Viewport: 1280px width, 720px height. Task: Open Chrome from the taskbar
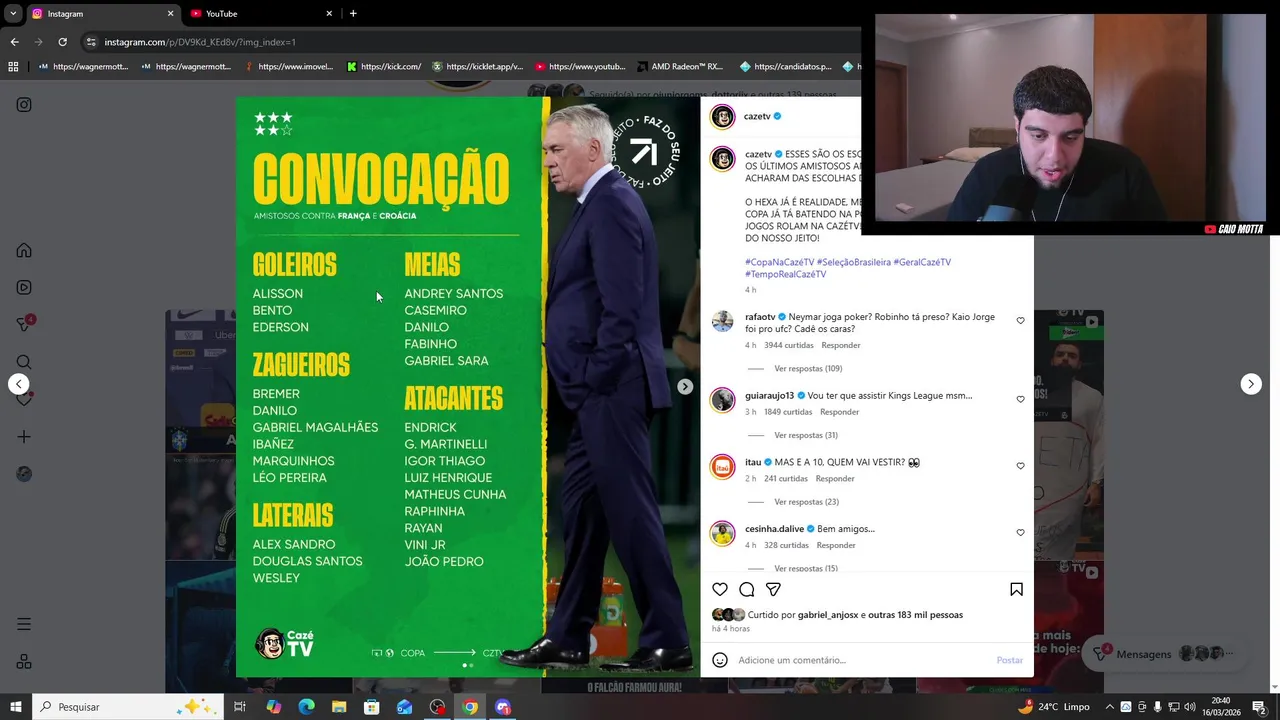(470, 707)
